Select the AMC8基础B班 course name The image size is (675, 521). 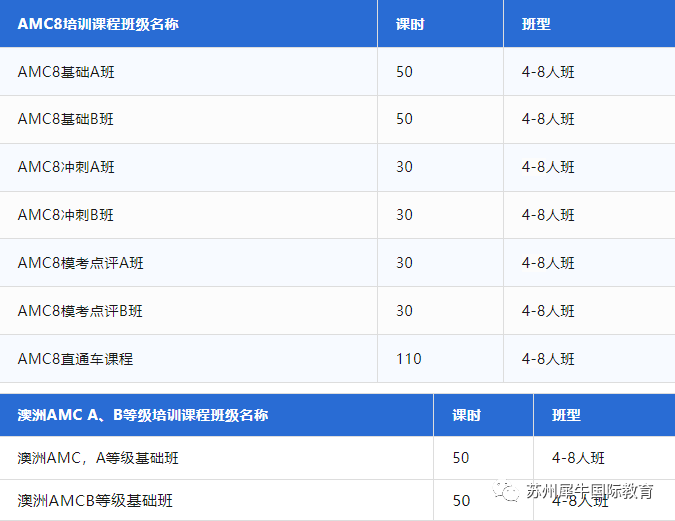click(x=65, y=119)
